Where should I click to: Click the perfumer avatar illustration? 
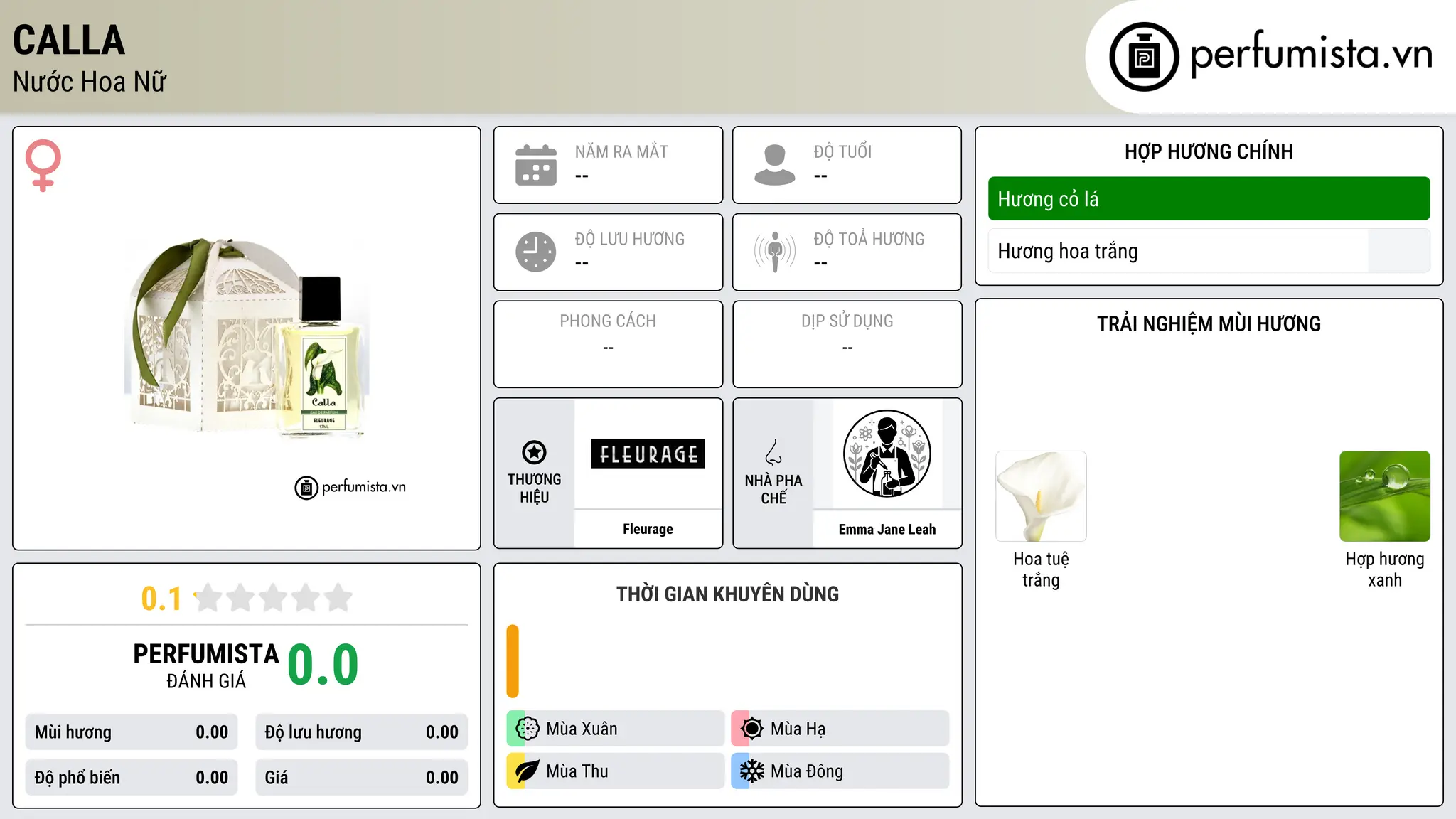click(x=887, y=454)
